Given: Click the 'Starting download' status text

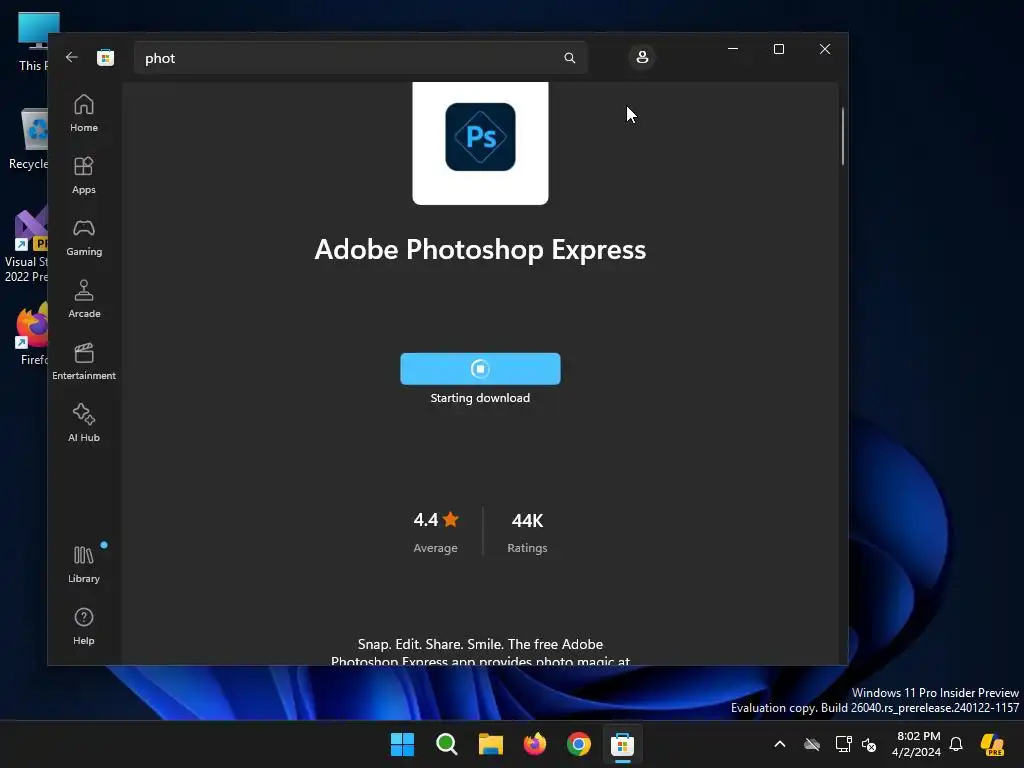Looking at the screenshot, I should coord(480,398).
